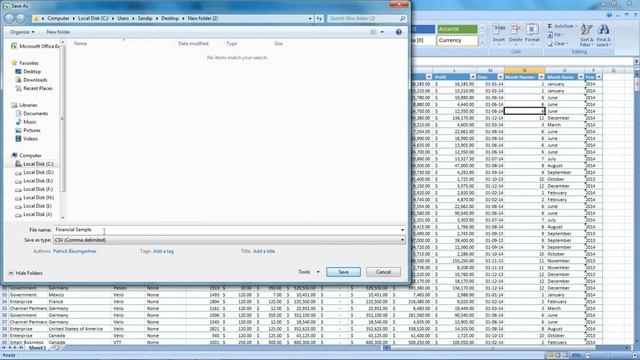Select the green Accent cell style in Excel

pyautogui.click(x=457, y=29)
